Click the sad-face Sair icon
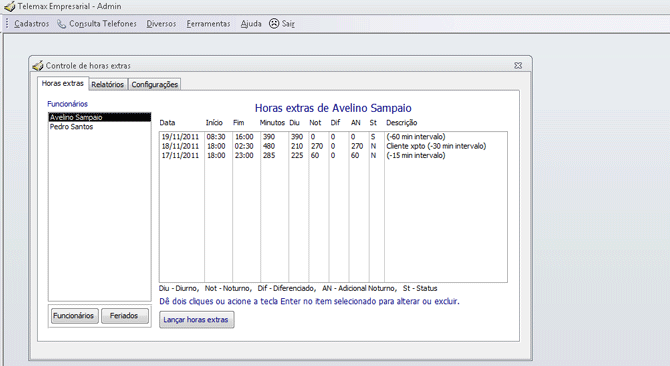This screenshot has width=670, height=366. (274, 23)
